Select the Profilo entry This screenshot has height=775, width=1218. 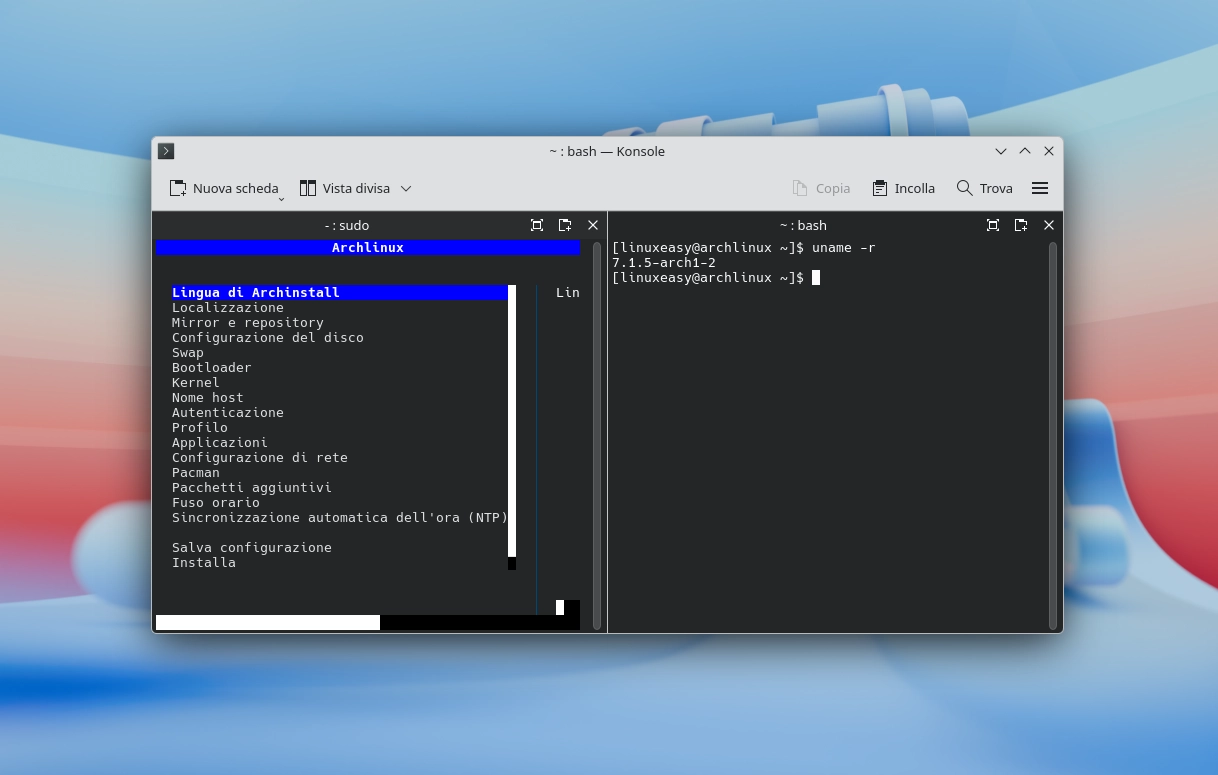click(200, 427)
